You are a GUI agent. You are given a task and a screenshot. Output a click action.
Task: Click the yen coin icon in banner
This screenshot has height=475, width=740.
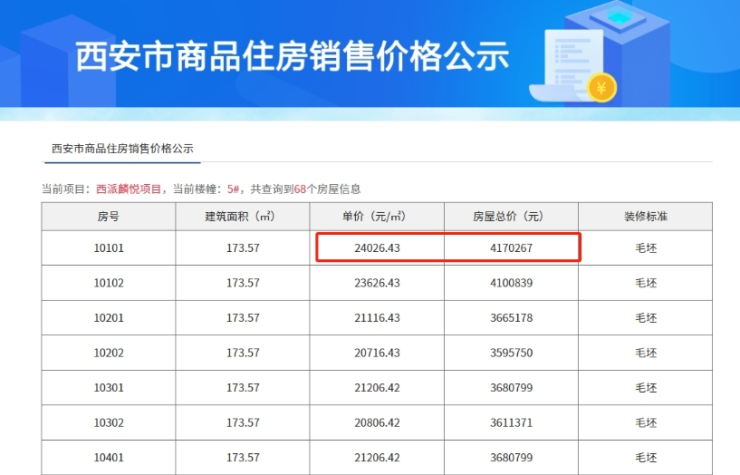coord(601,87)
